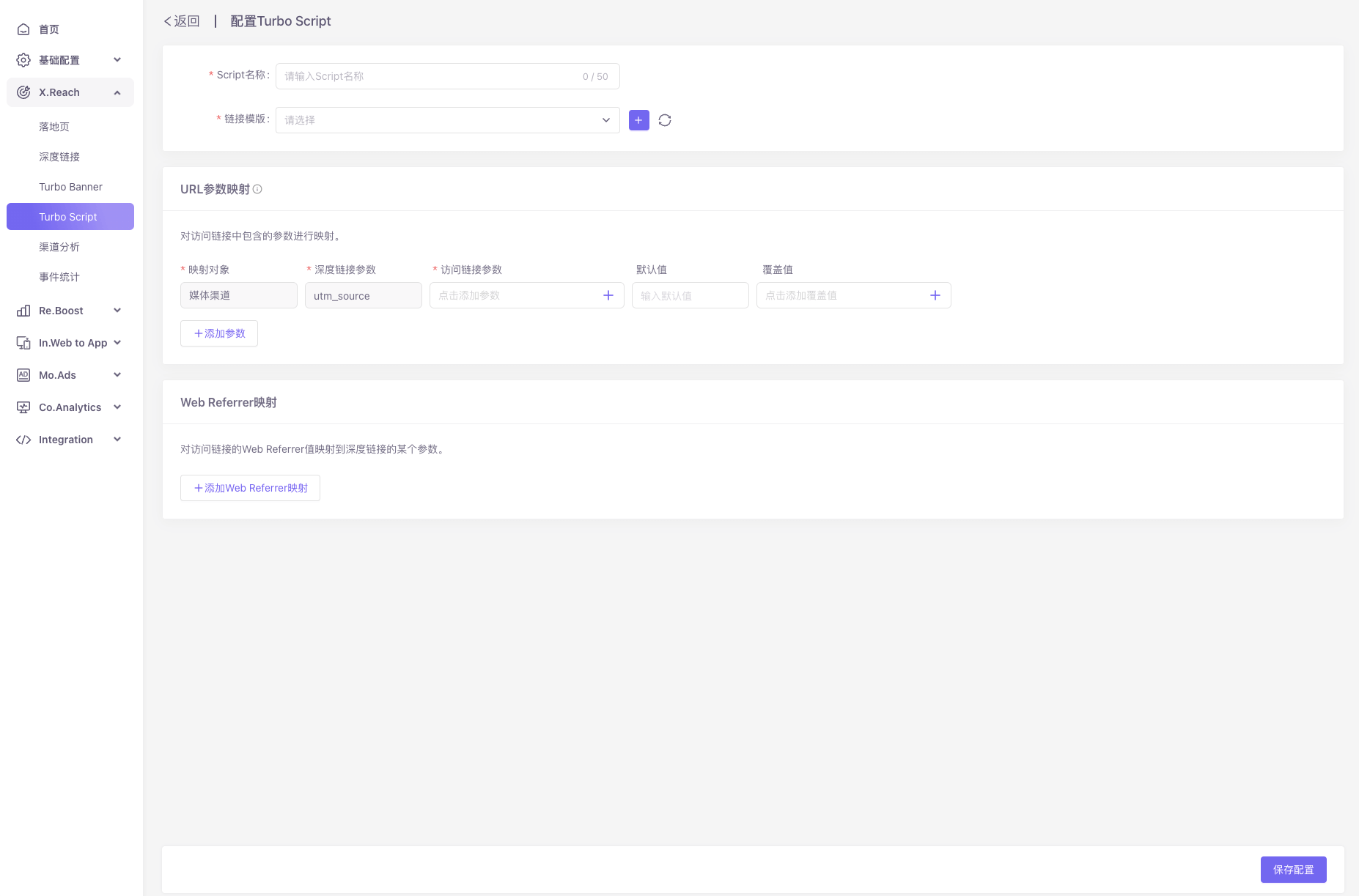This screenshot has height=896, width=1359.
Task: Click the Mo.Ads icon in sidebar
Action: (x=23, y=375)
